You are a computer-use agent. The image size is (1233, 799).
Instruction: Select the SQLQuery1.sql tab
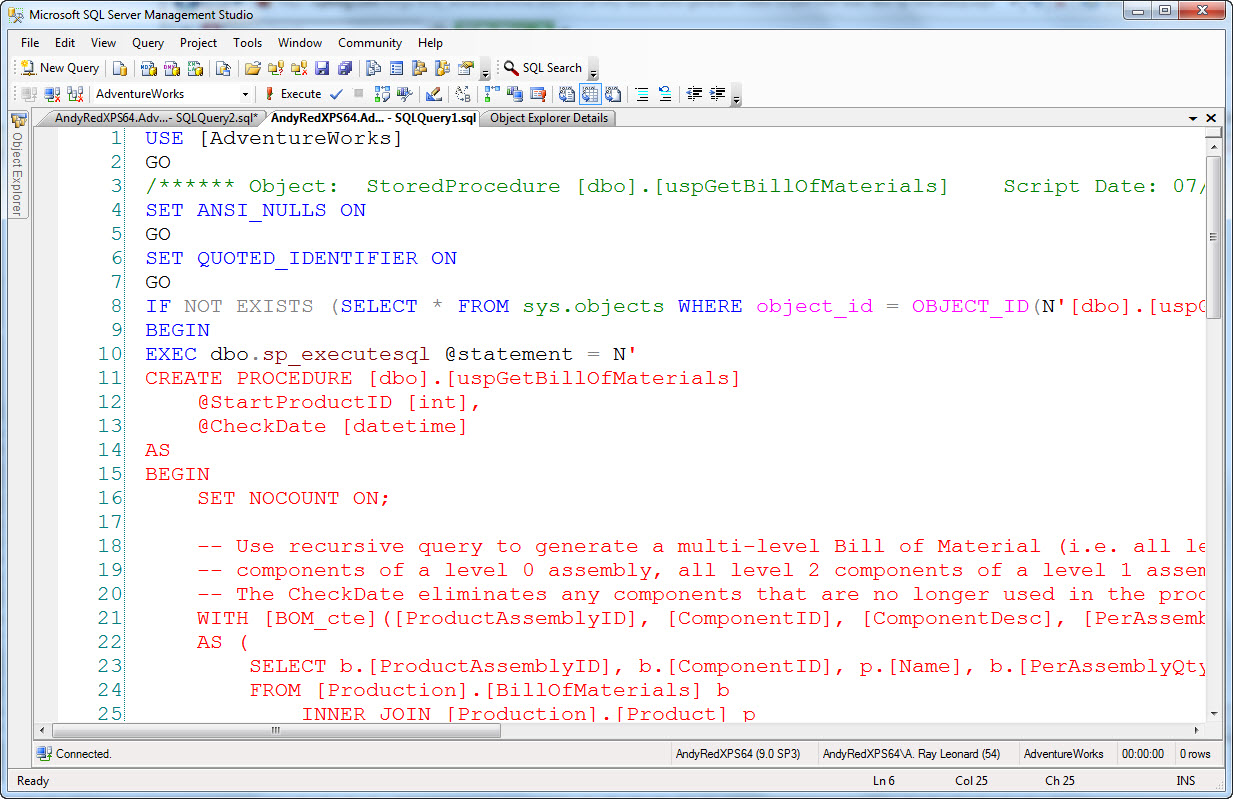[x=373, y=118]
